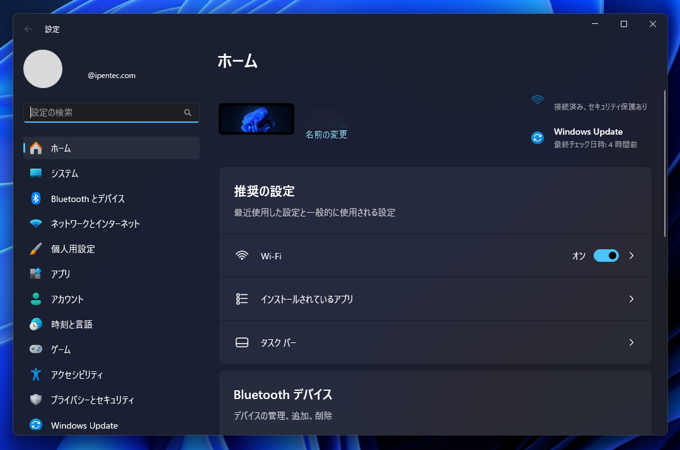Image resolution: width=680 pixels, height=450 pixels.
Task: Click the paintbrush personalization icon
Action: (x=36, y=249)
